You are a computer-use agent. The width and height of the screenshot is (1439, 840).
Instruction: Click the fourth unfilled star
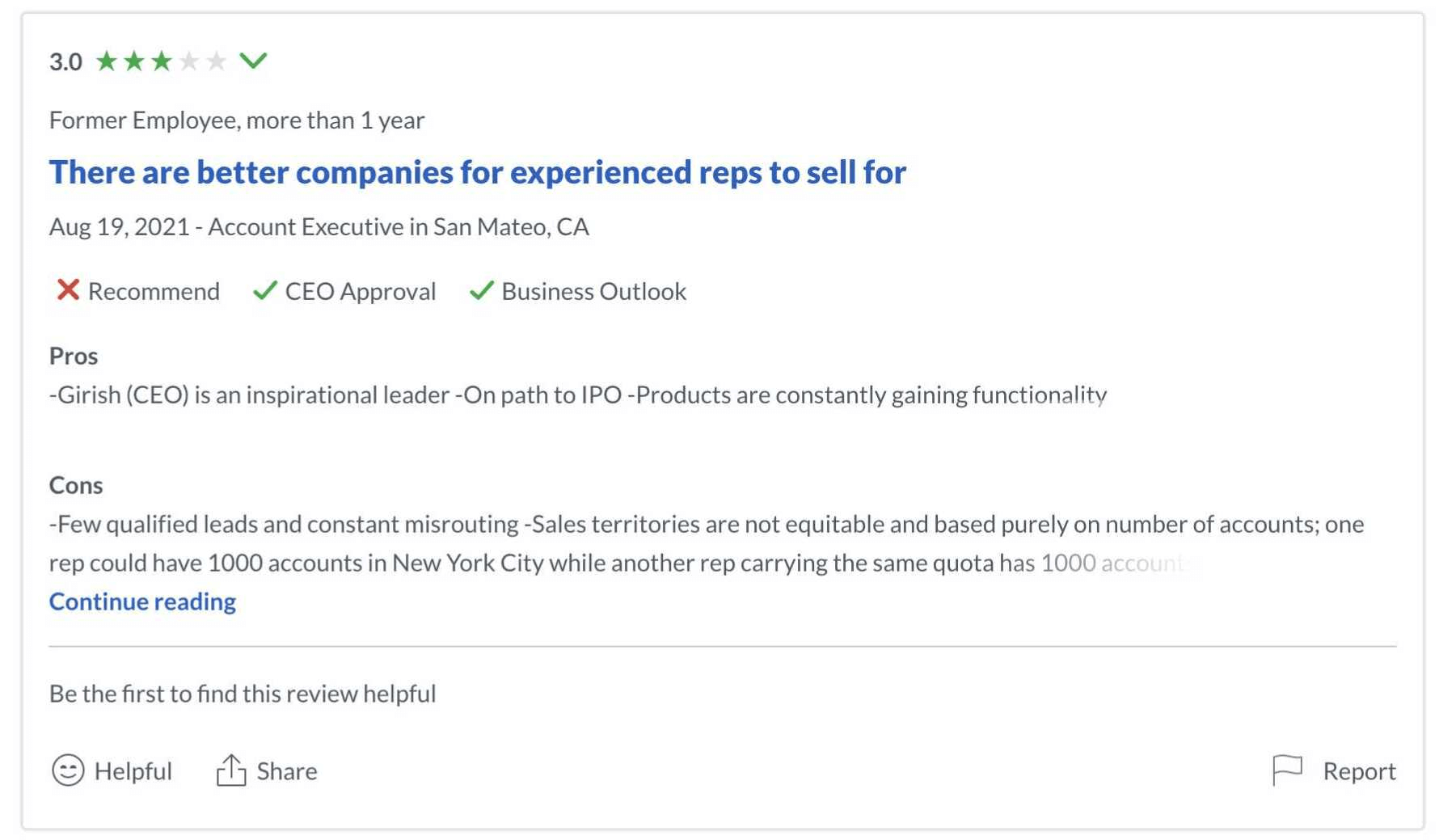click(x=190, y=59)
